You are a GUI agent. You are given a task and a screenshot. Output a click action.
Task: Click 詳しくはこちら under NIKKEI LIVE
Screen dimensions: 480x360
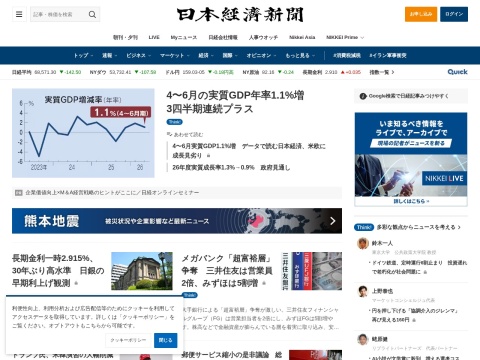point(411,201)
